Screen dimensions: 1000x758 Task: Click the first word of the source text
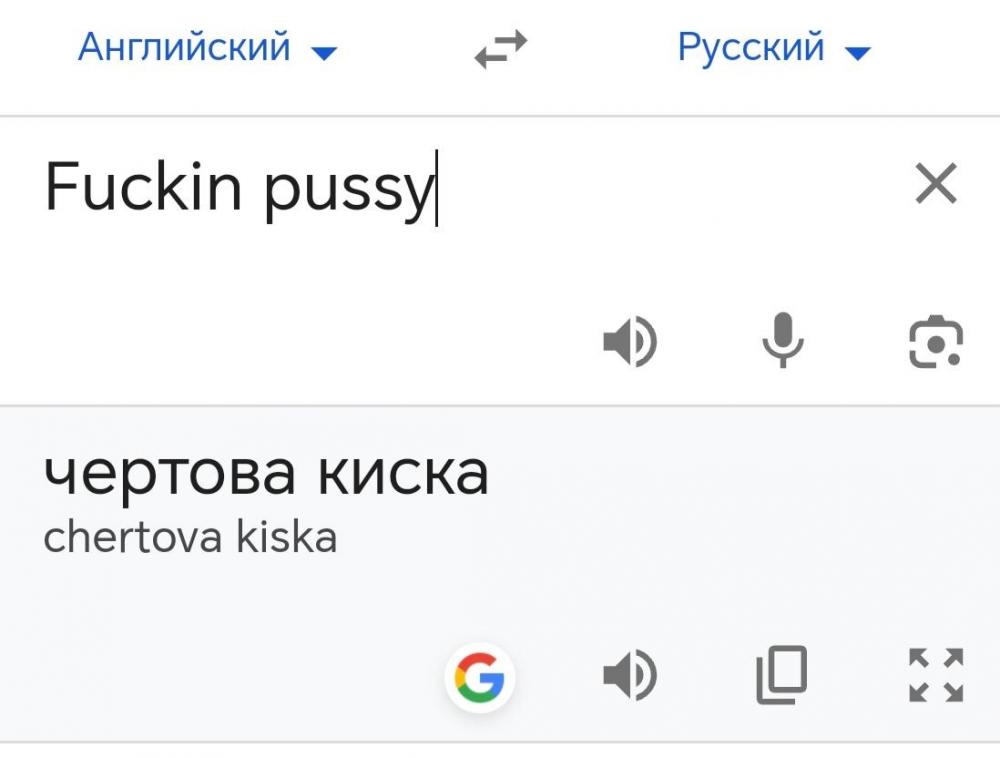[x=143, y=187]
